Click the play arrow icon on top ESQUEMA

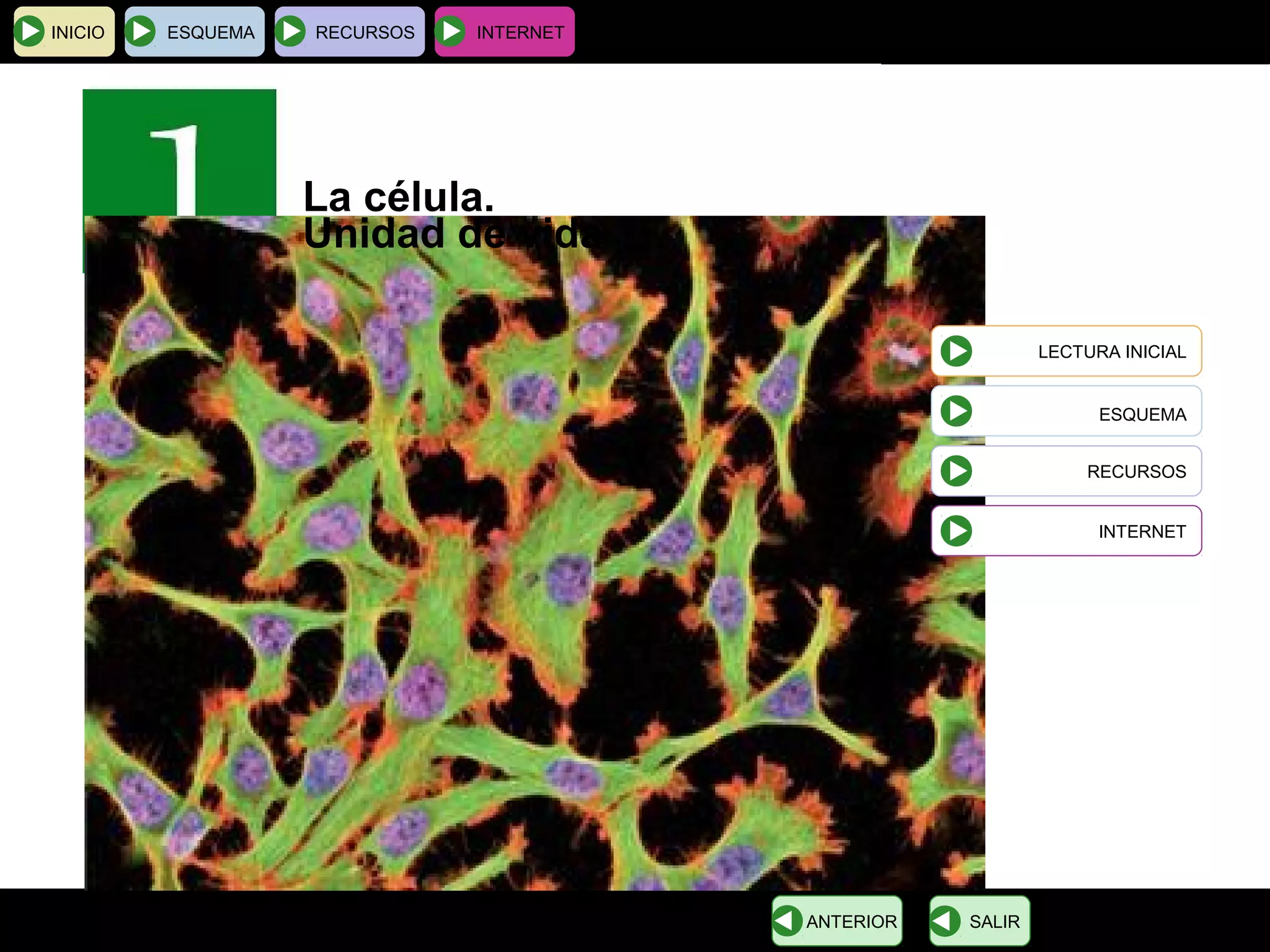pos(141,32)
